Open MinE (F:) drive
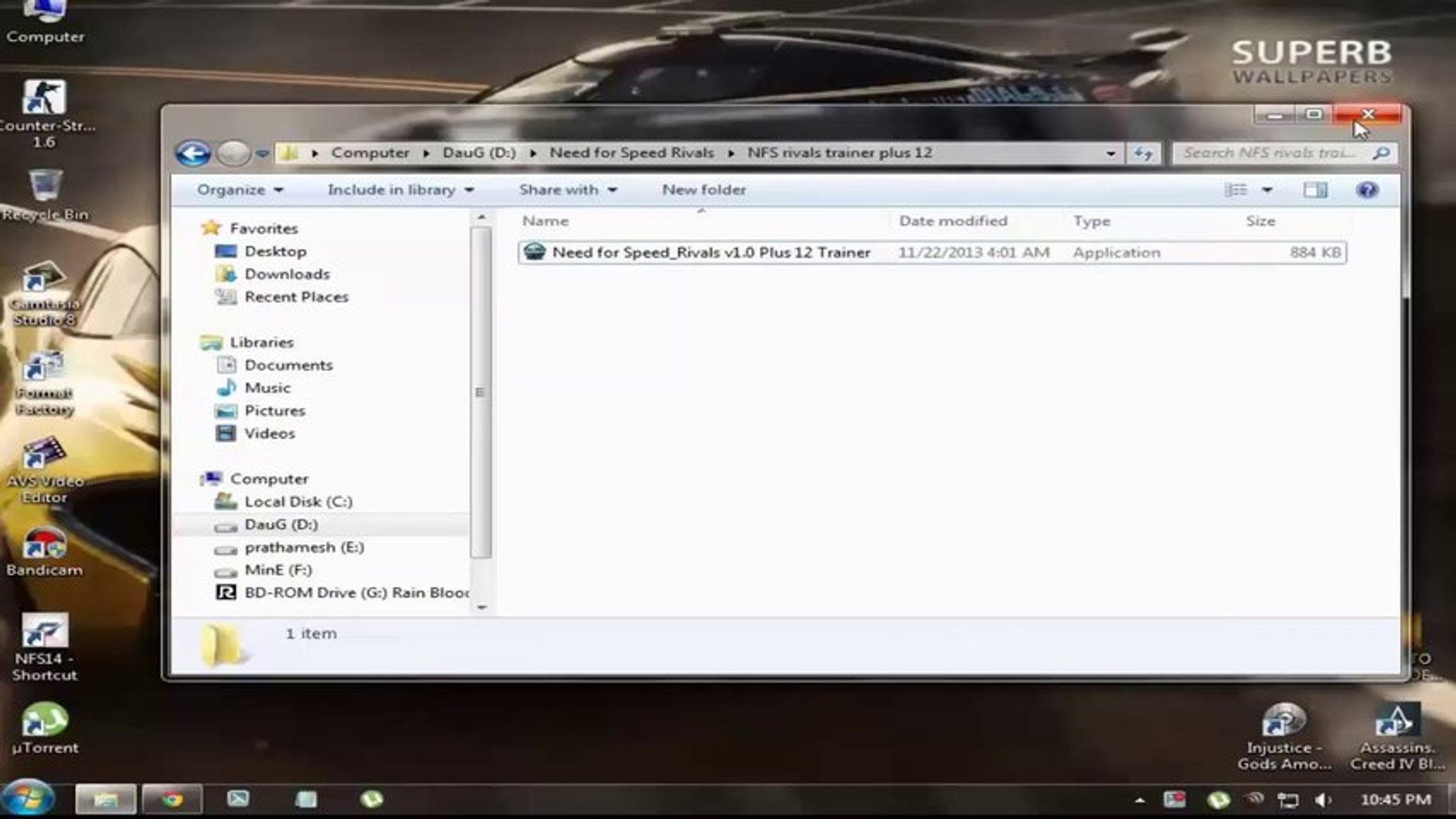The image size is (1456, 819). point(278,570)
